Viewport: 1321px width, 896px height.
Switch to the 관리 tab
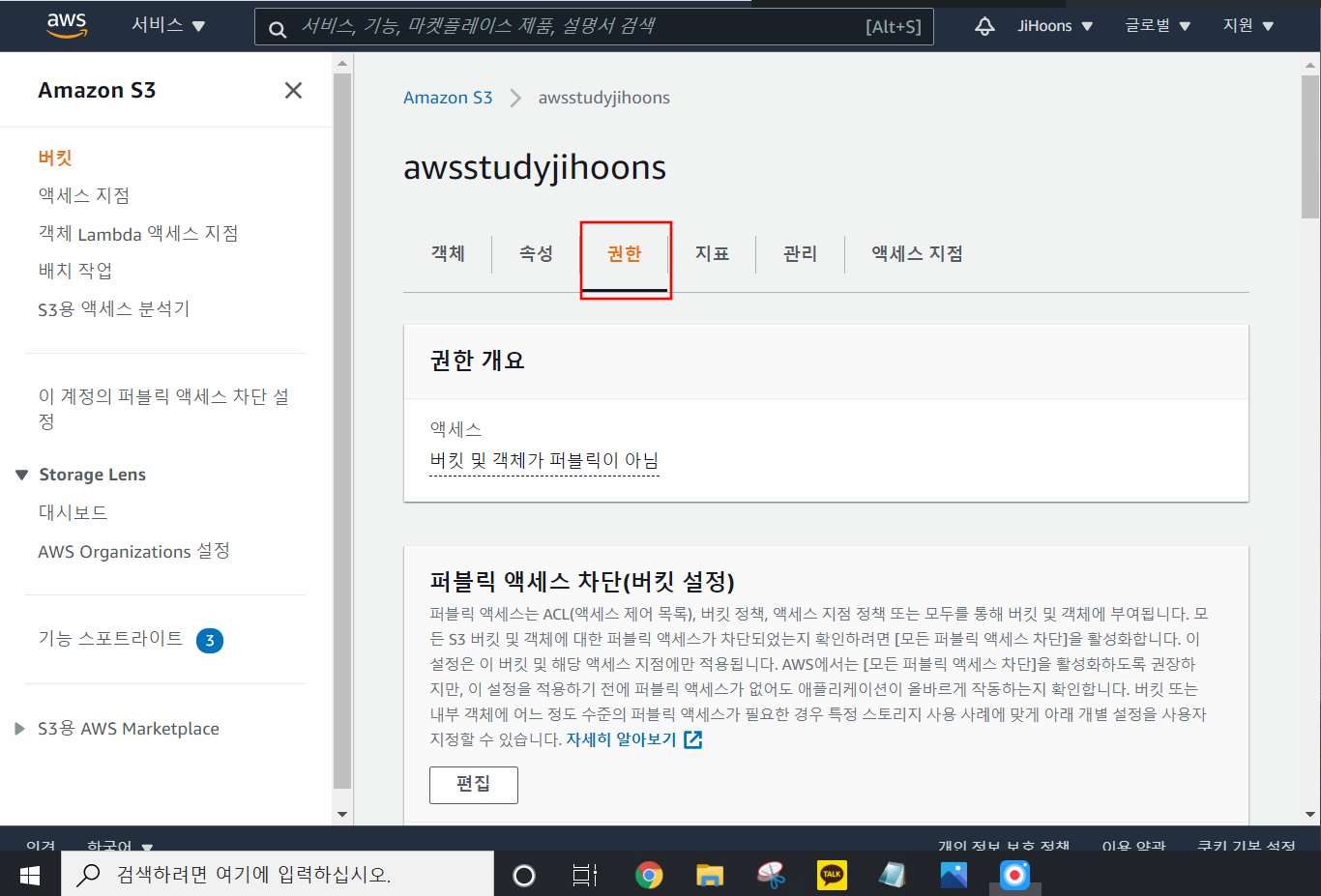click(800, 253)
